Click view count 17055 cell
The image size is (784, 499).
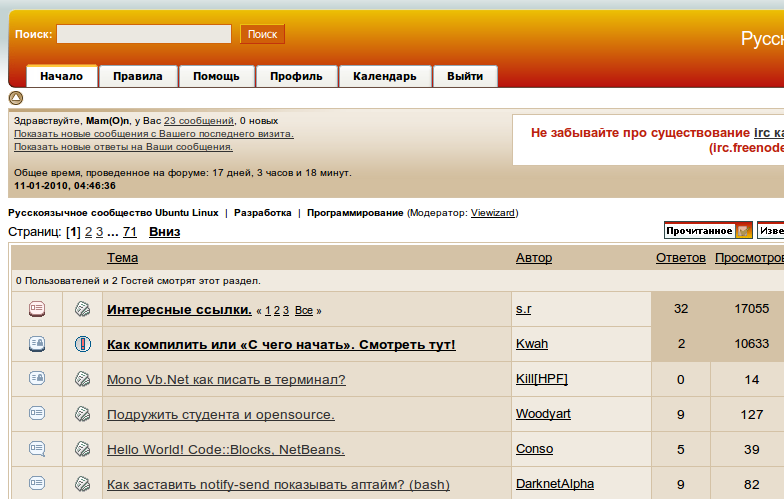[752, 308]
